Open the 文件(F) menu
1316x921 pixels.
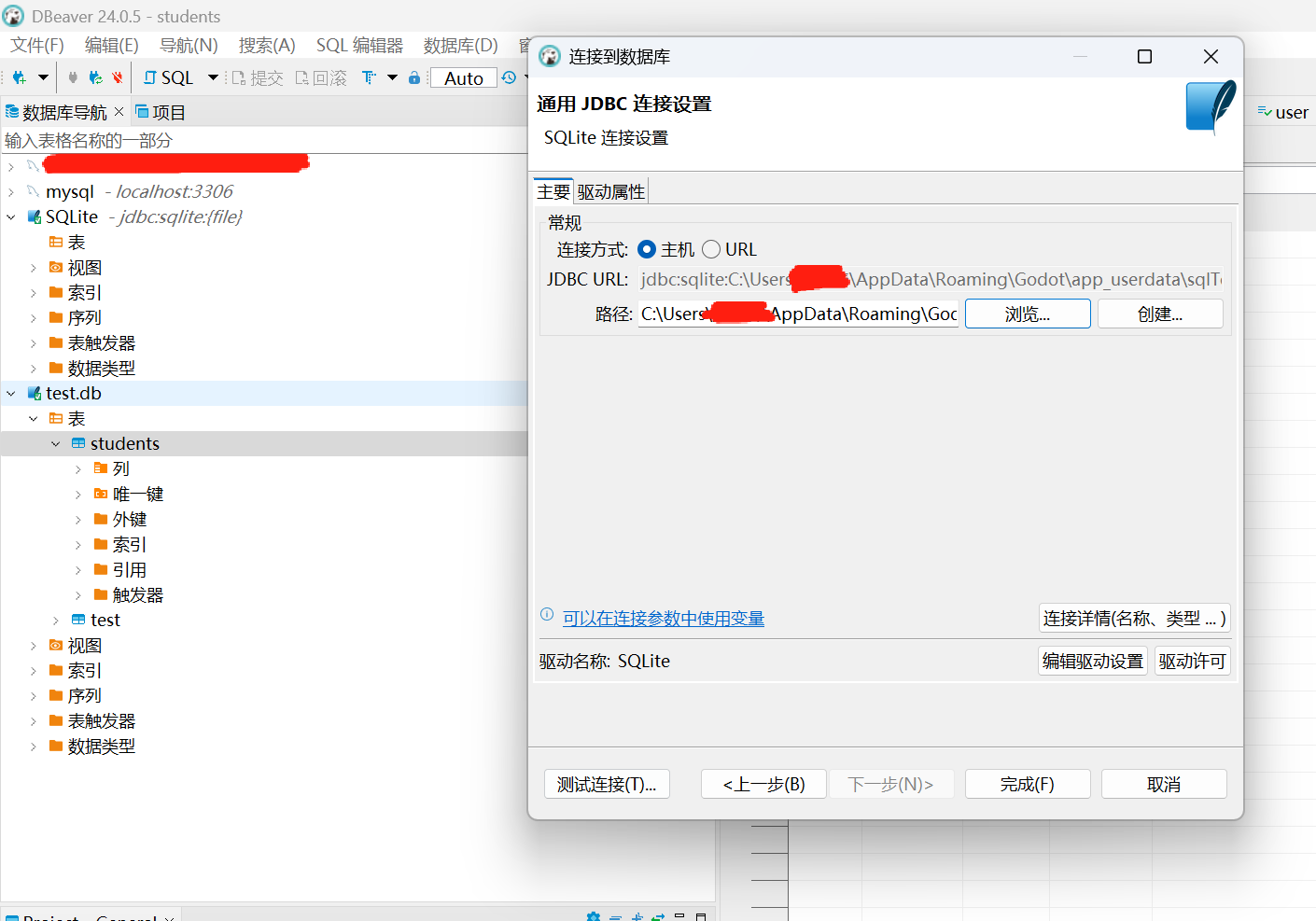pyautogui.click(x=37, y=45)
